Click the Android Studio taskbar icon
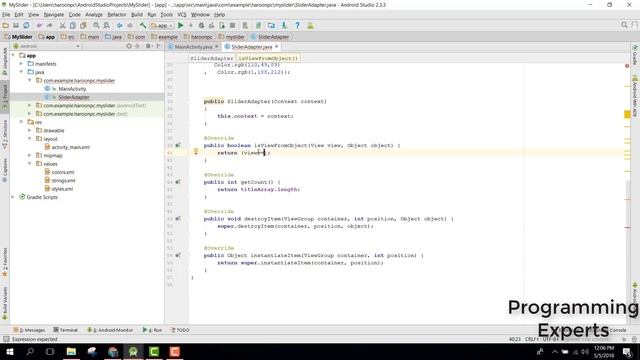Screen dimensions: 640x360 coord(133,351)
